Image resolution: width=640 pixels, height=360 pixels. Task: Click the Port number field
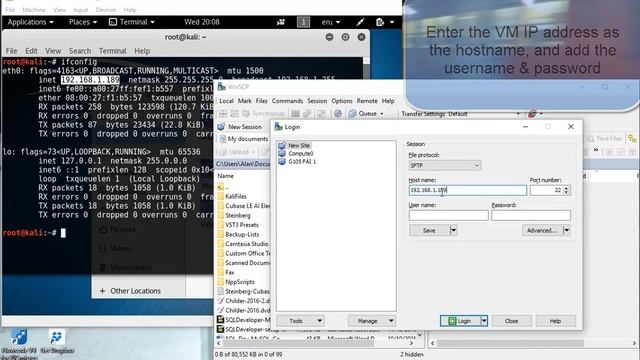click(546, 190)
